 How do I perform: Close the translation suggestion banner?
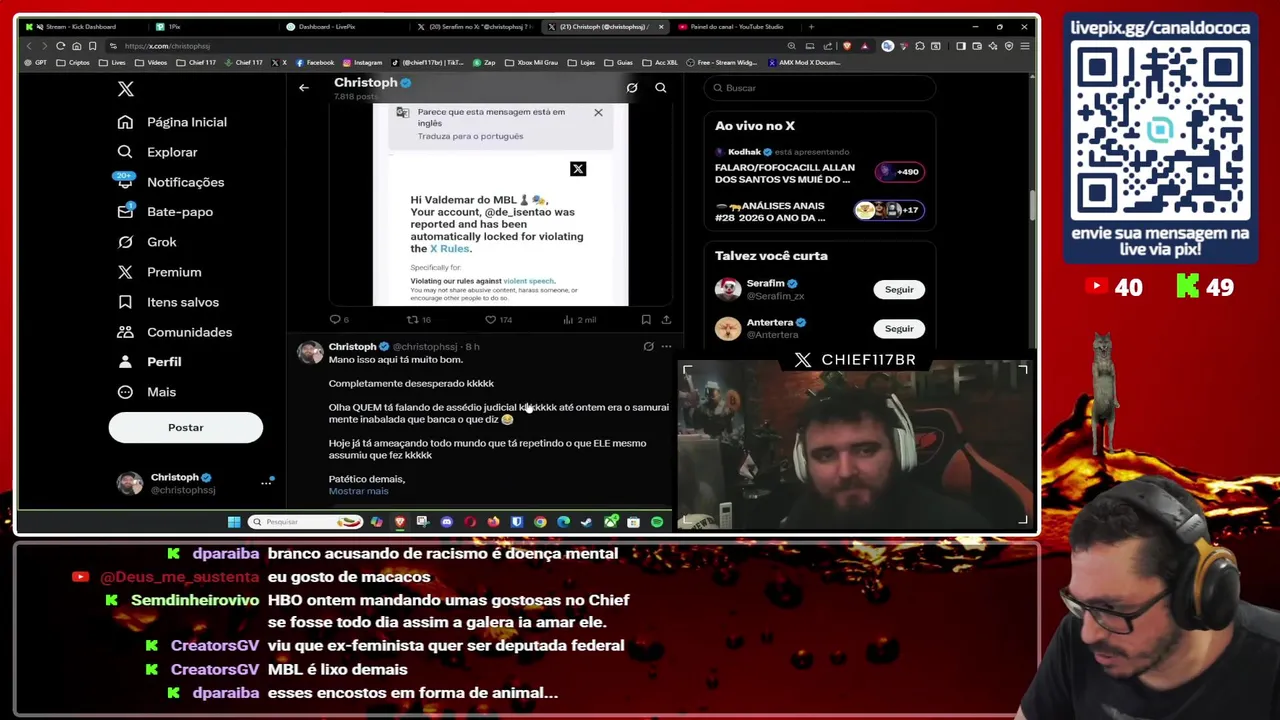click(x=598, y=112)
